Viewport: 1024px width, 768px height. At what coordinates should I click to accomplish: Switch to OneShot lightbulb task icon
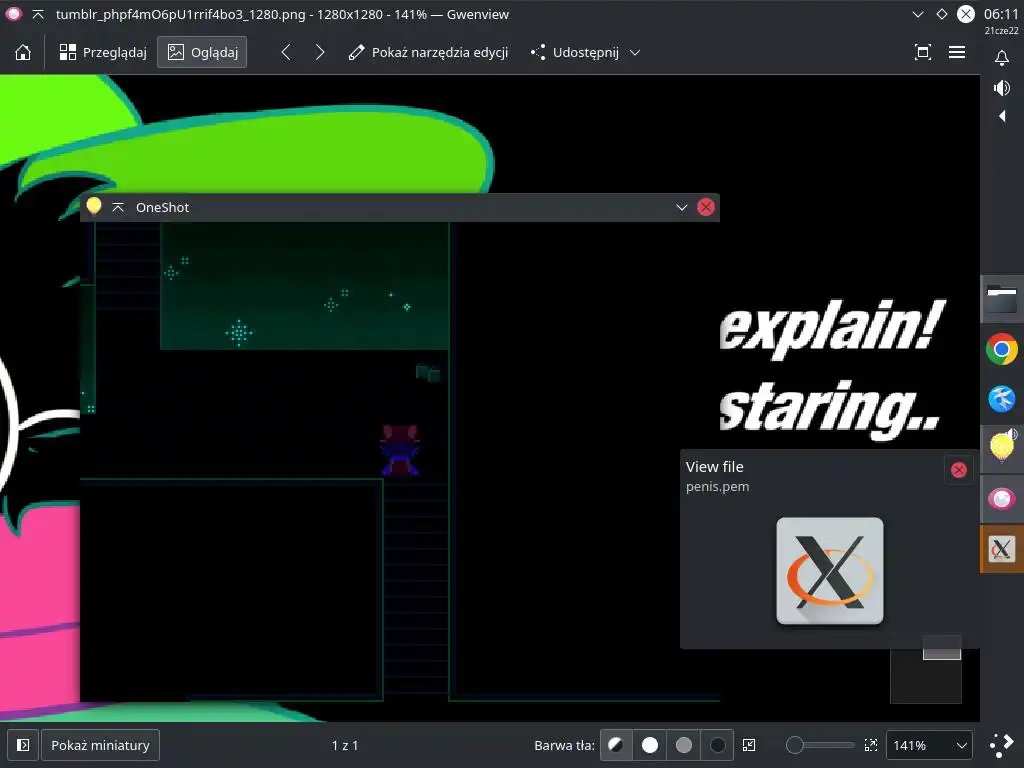coord(1002,447)
